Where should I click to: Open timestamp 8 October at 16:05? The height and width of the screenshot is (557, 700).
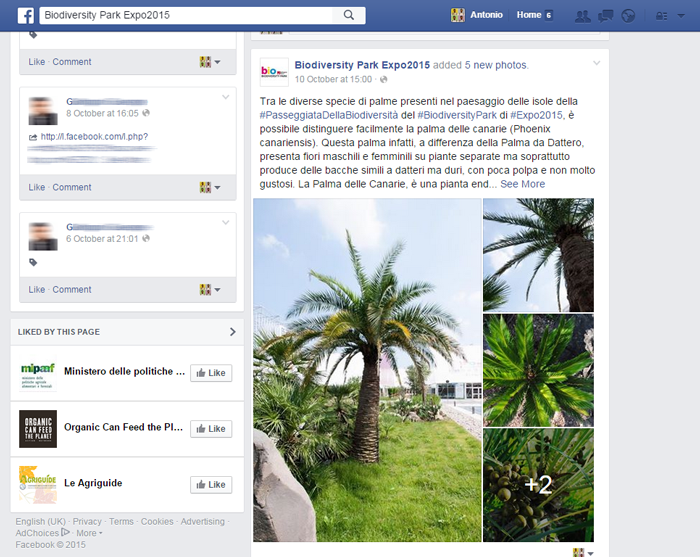tap(102, 113)
